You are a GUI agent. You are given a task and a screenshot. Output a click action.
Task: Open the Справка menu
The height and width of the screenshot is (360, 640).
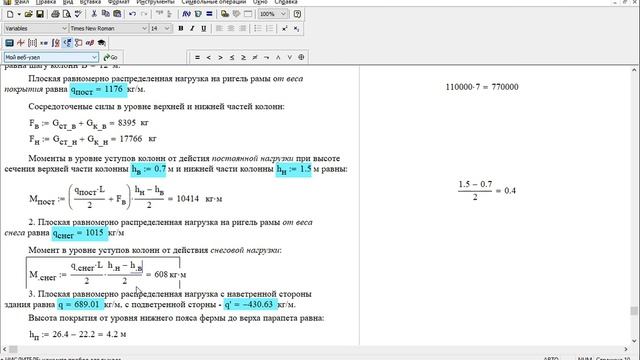[x=286, y=2]
